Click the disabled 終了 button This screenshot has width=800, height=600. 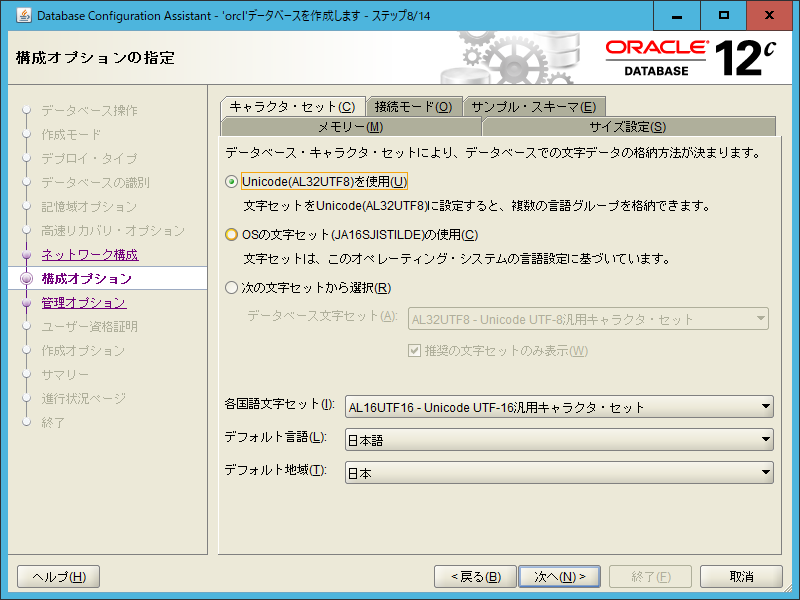(651, 577)
